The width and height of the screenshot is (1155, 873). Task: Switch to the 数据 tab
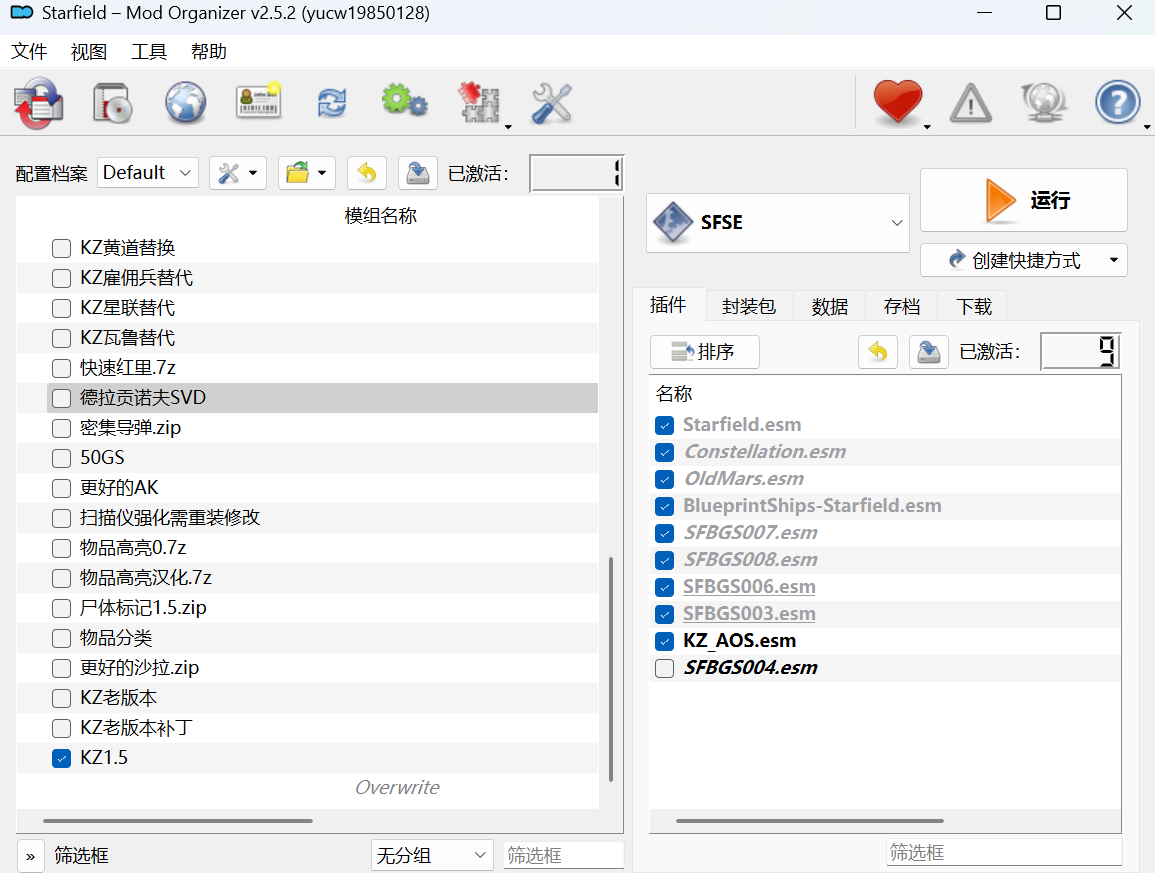tap(829, 306)
